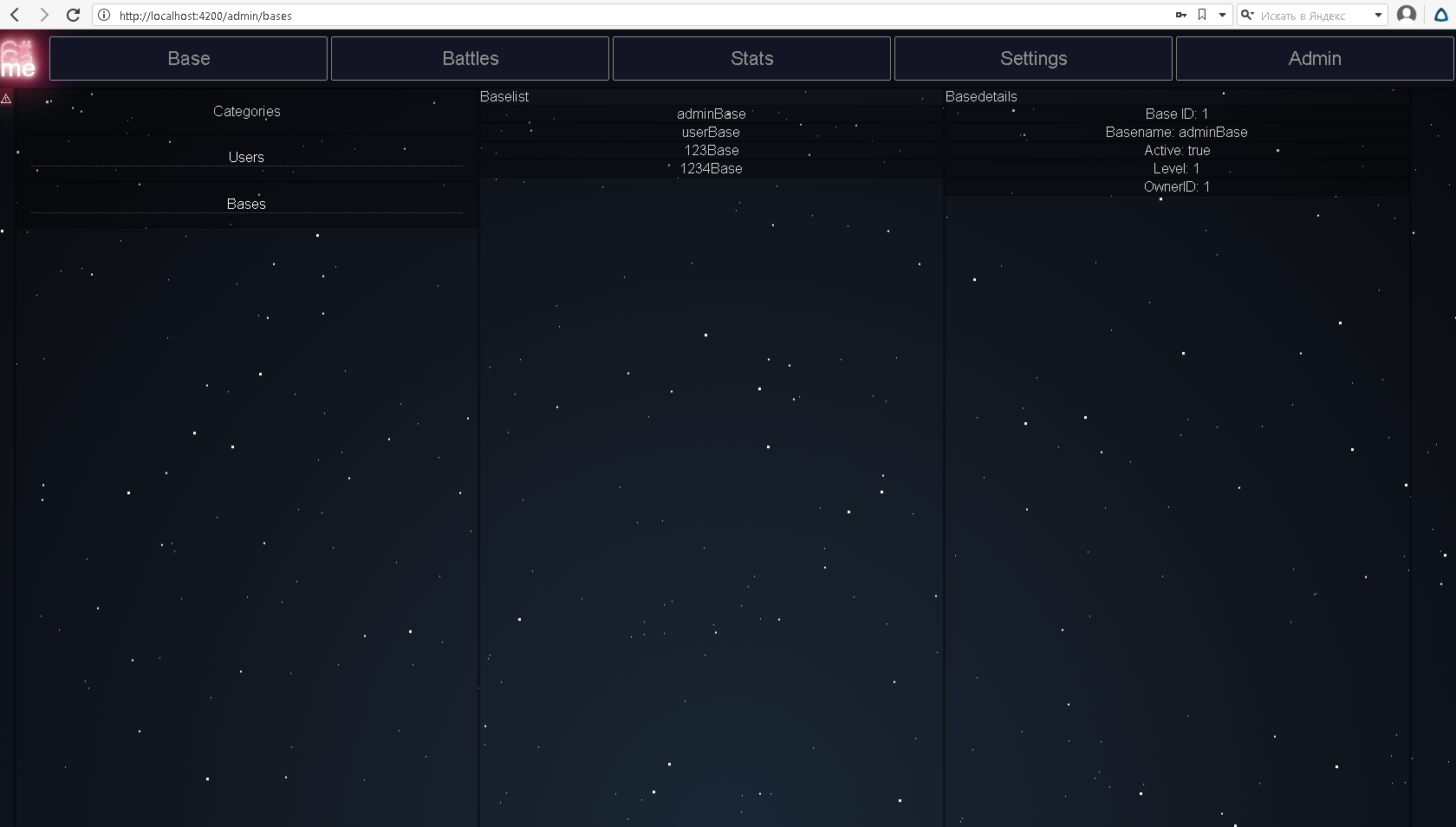Go forward to the next page
Screen dimensions: 1456x827
43,15
